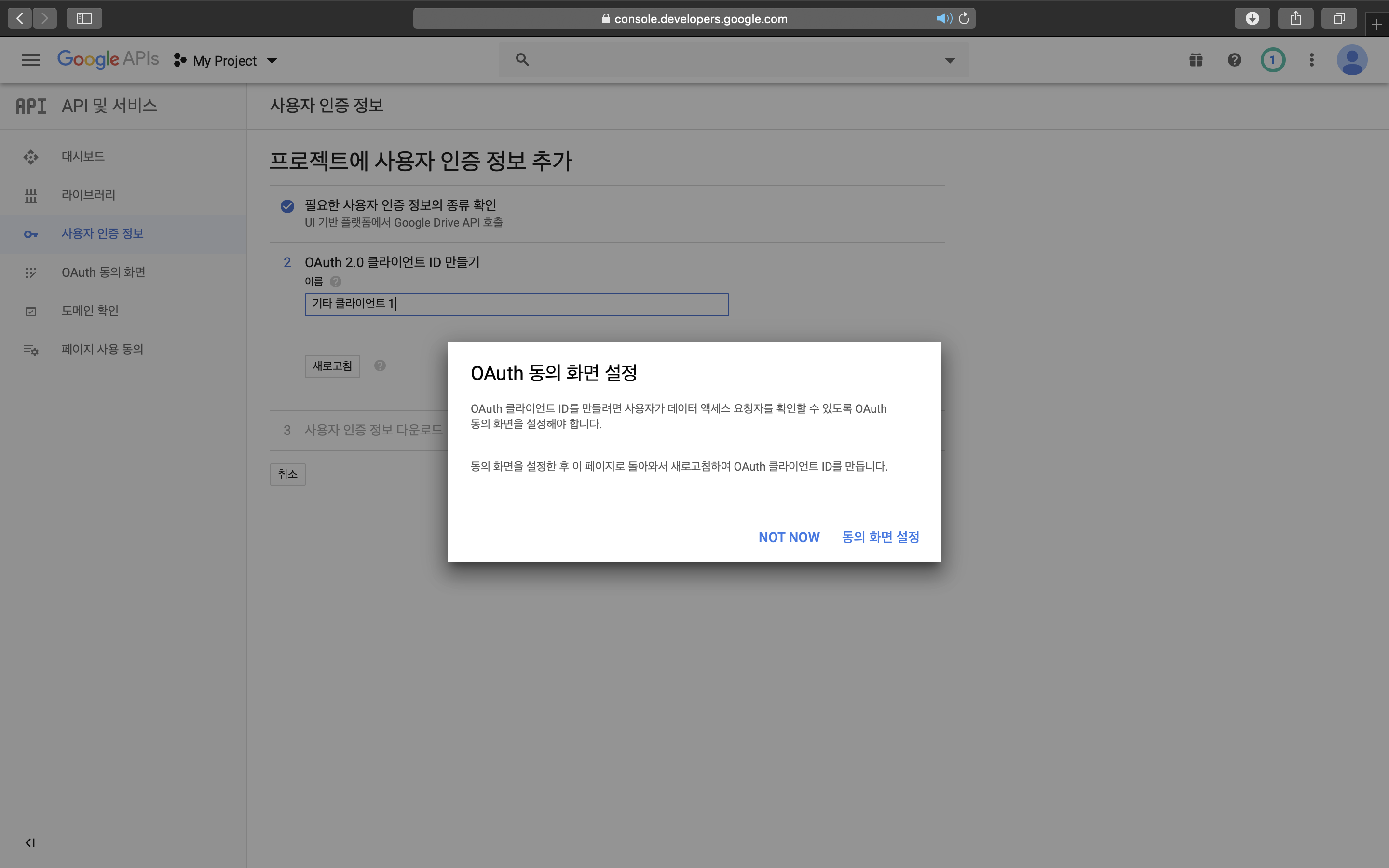Click the help icon beside 새로고침
The height and width of the screenshot is (868, 1389).
pos(380,366)
